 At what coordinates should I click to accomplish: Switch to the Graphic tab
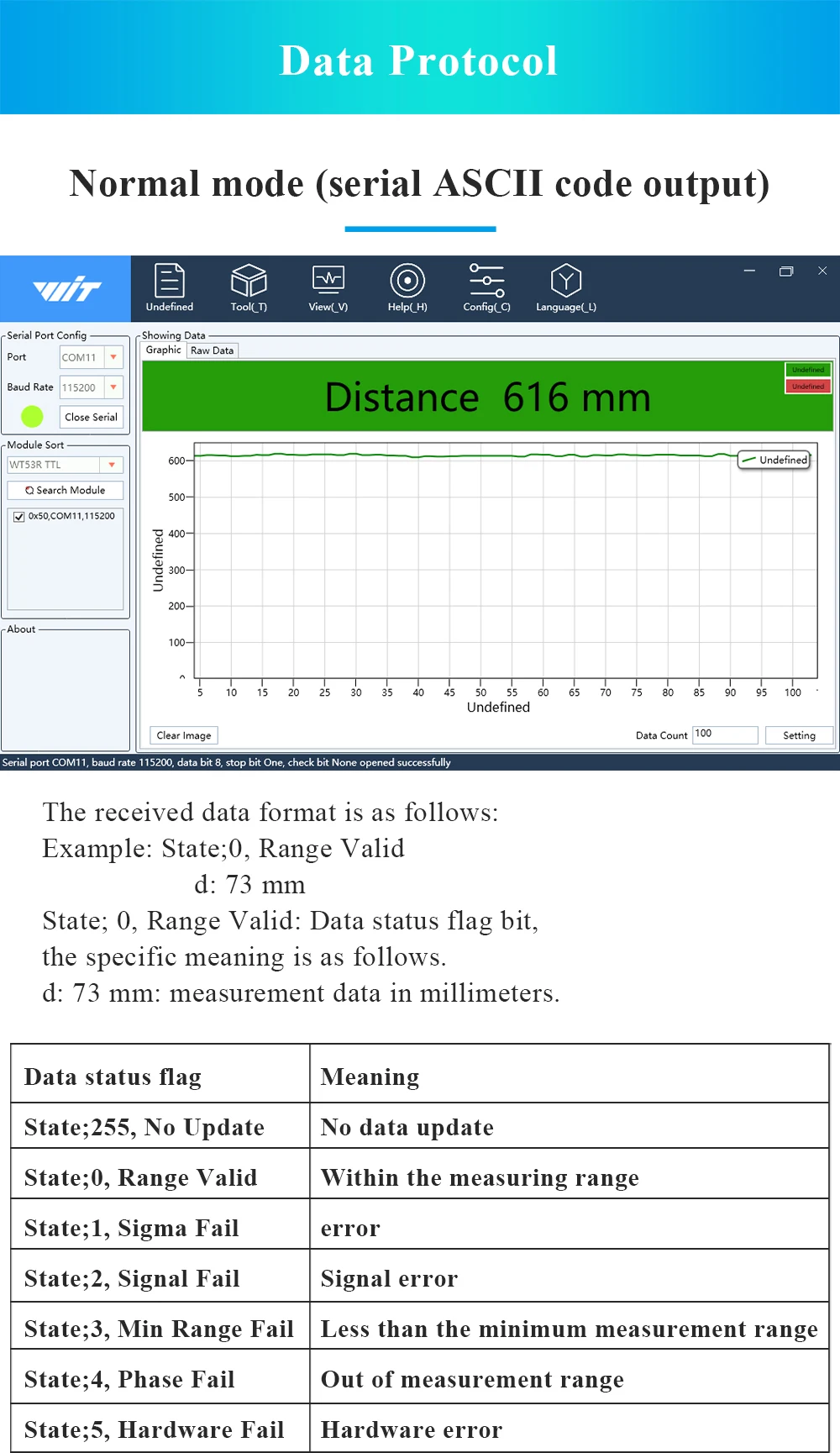pyautogui.click(x=163, y=350)
